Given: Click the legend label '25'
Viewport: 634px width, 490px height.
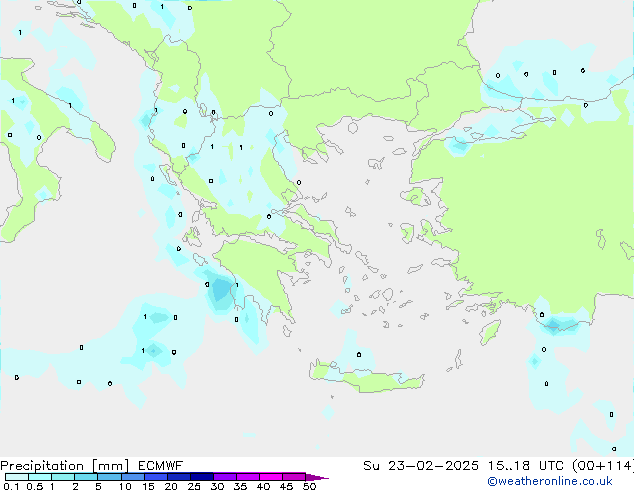Looking at the screenshot, I should 194,486.
